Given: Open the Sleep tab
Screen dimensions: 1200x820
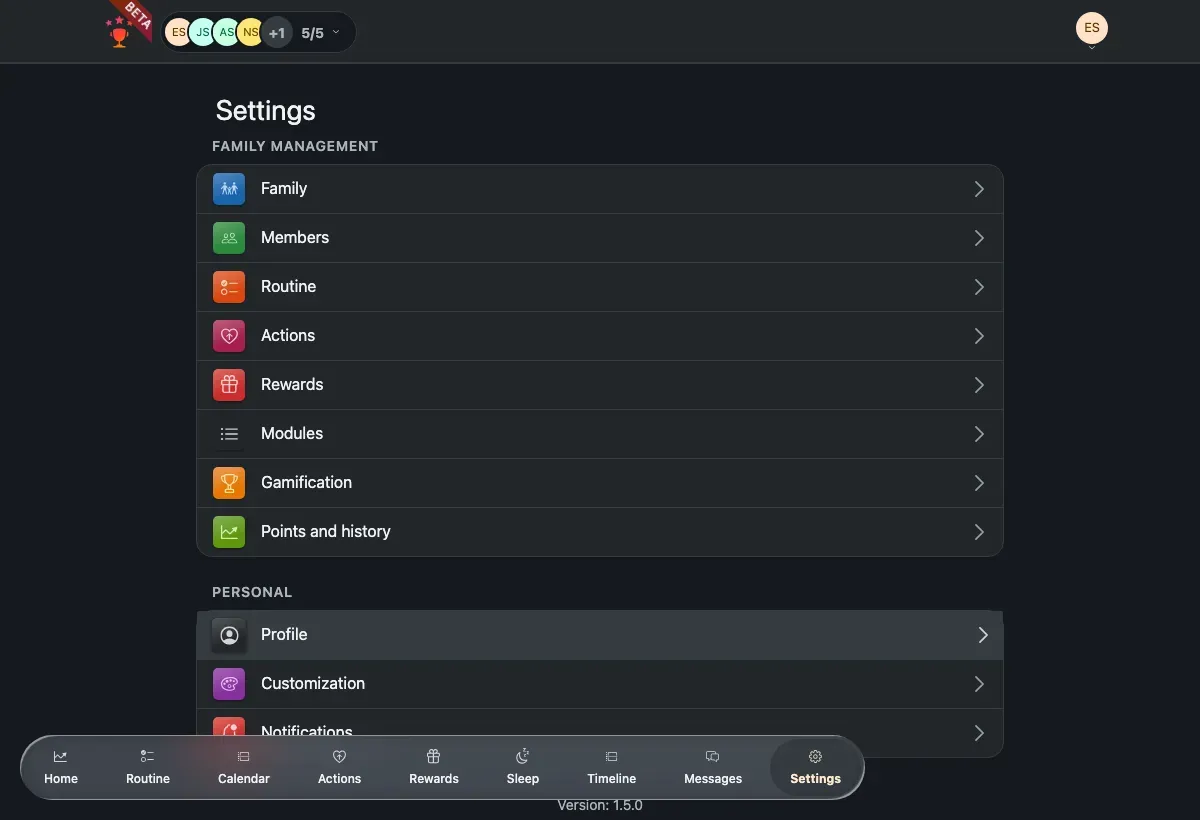Looking at the screenshot, I should click(523, 767).
